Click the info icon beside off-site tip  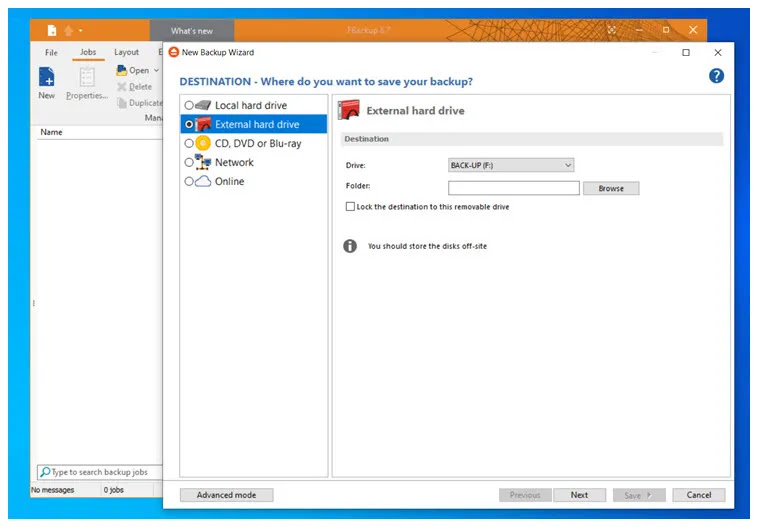click(x=350, y=246)
